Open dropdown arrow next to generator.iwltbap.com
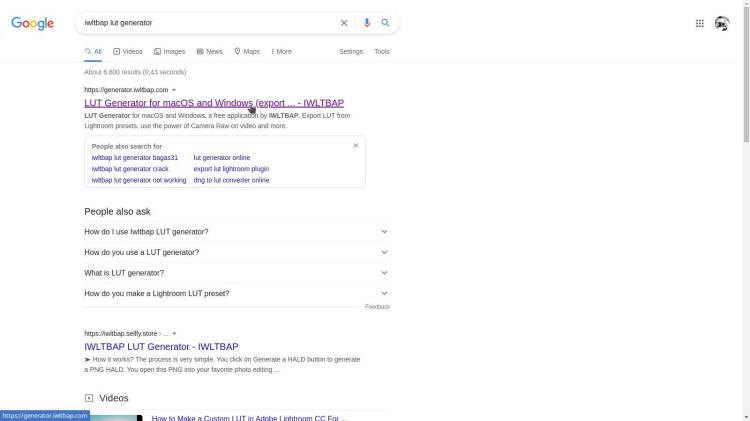This screenshot has width=750, height=421. [x=174, y=90]
